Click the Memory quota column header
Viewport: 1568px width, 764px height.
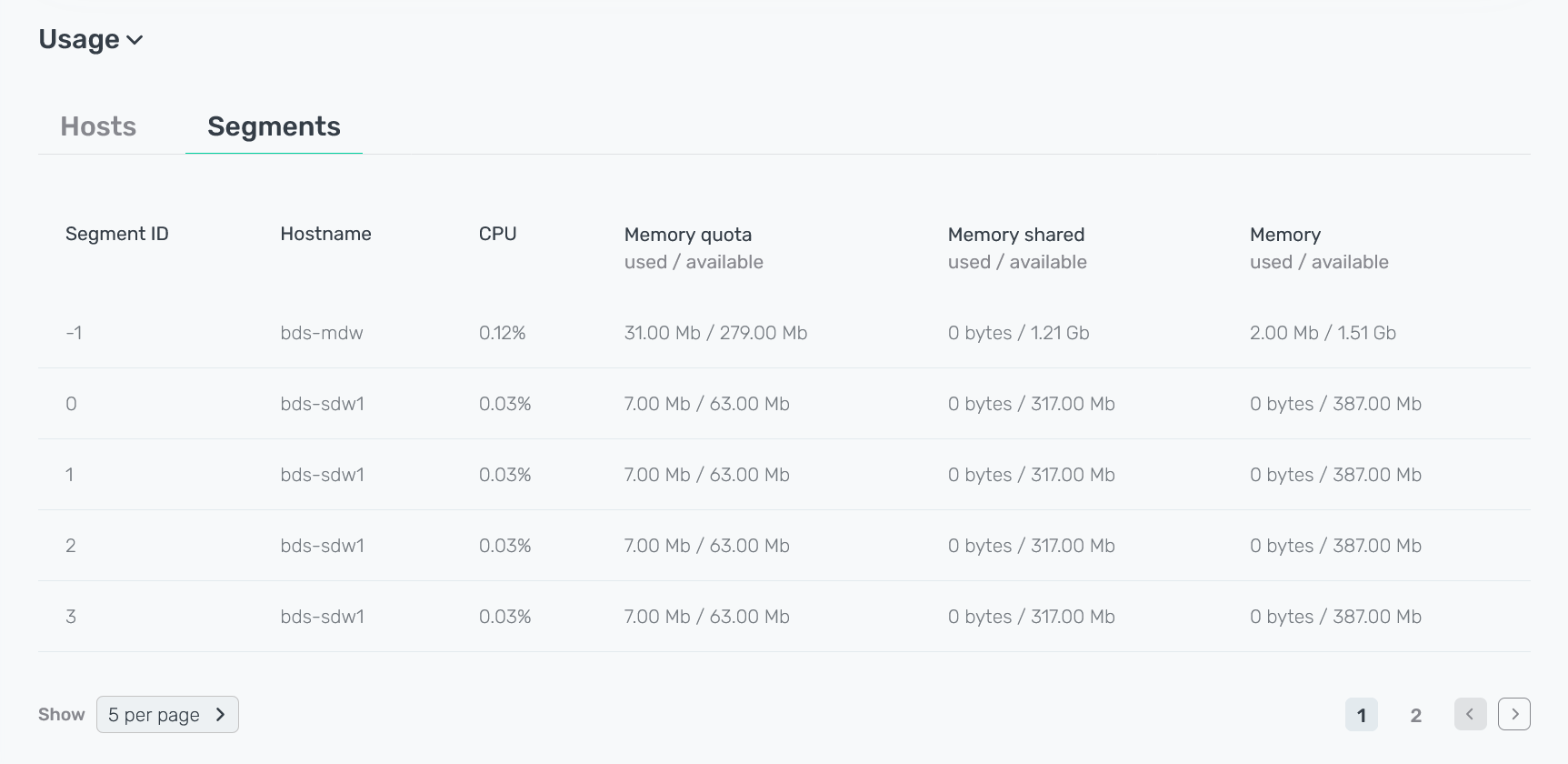[687, 234]
